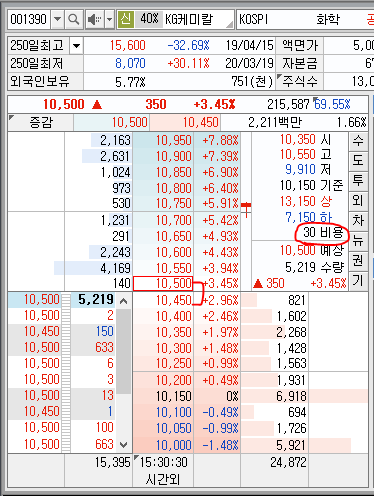Open the 250일최고 dropdown arrow

(76, 46)
